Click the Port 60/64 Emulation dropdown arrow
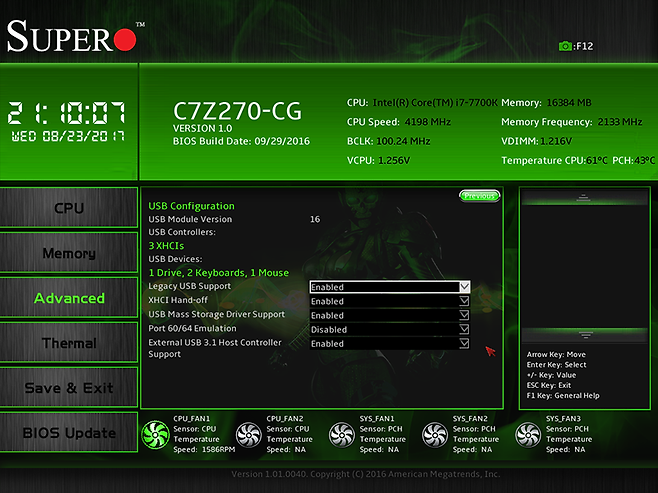The width and height of the screenshot is (658, 493). (x=464, y=329)
